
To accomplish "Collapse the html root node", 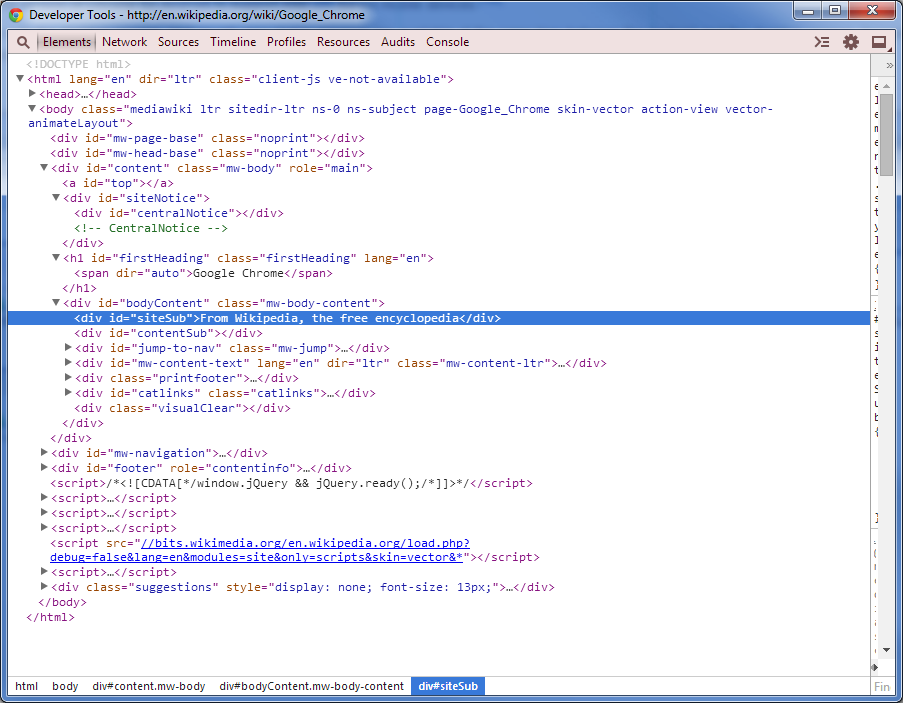I will tap(20, 78).
